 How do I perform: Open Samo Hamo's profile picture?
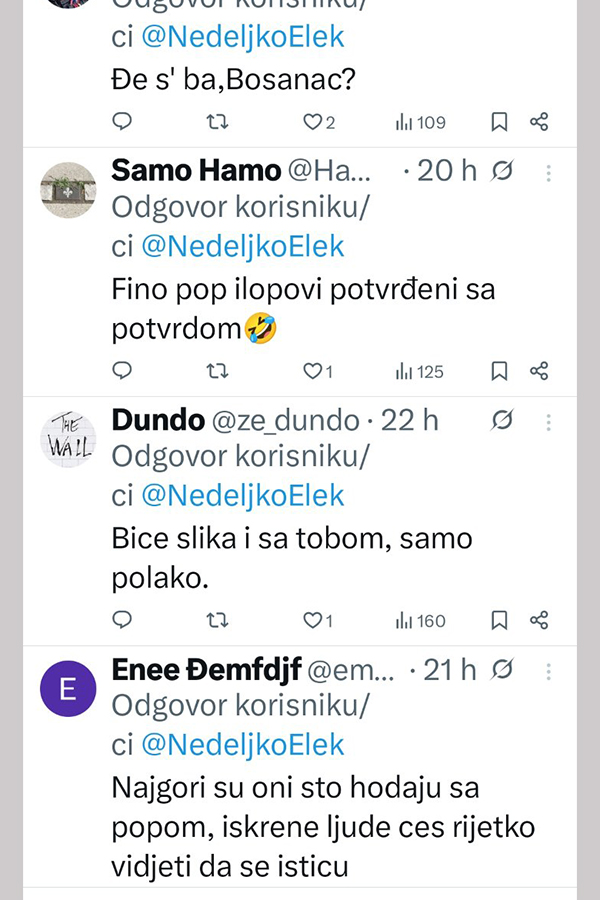click(68, 189)
